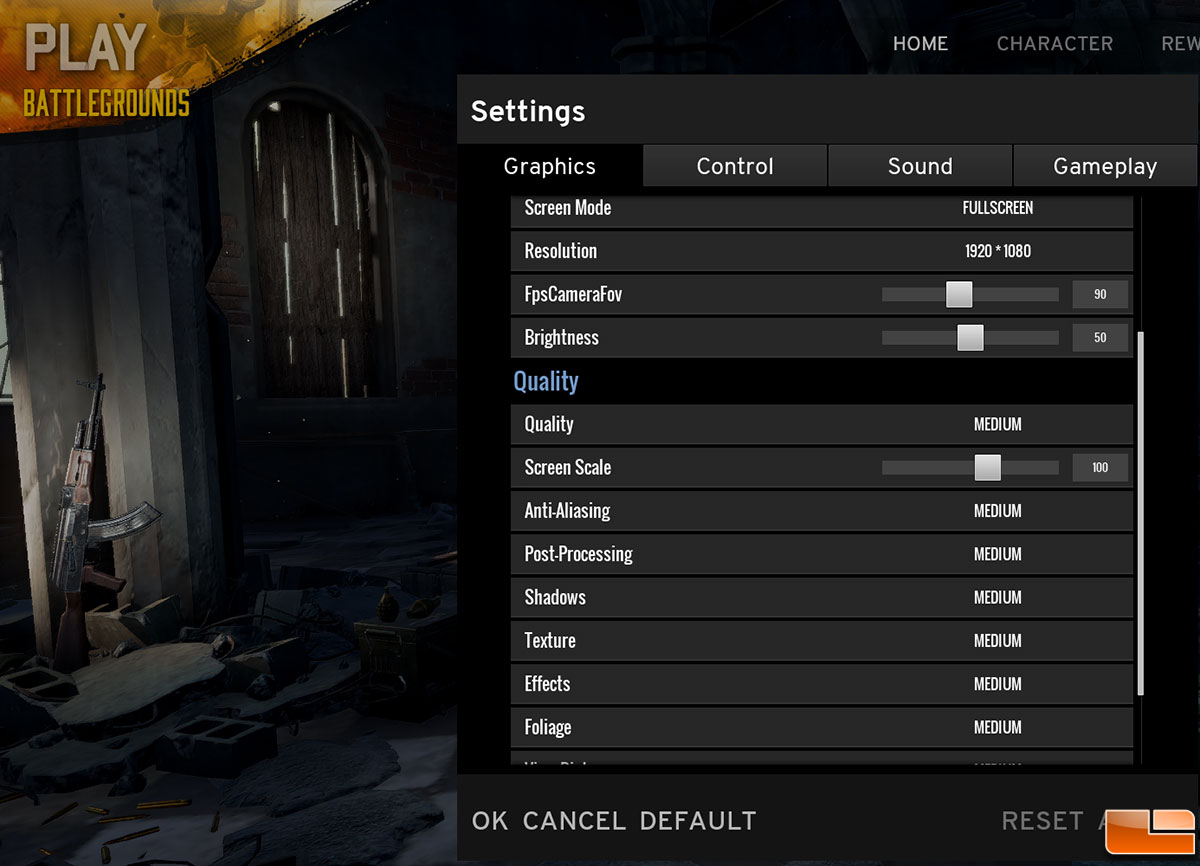Open the CHARACTER menu
1200x866 pixels.
1054,43
